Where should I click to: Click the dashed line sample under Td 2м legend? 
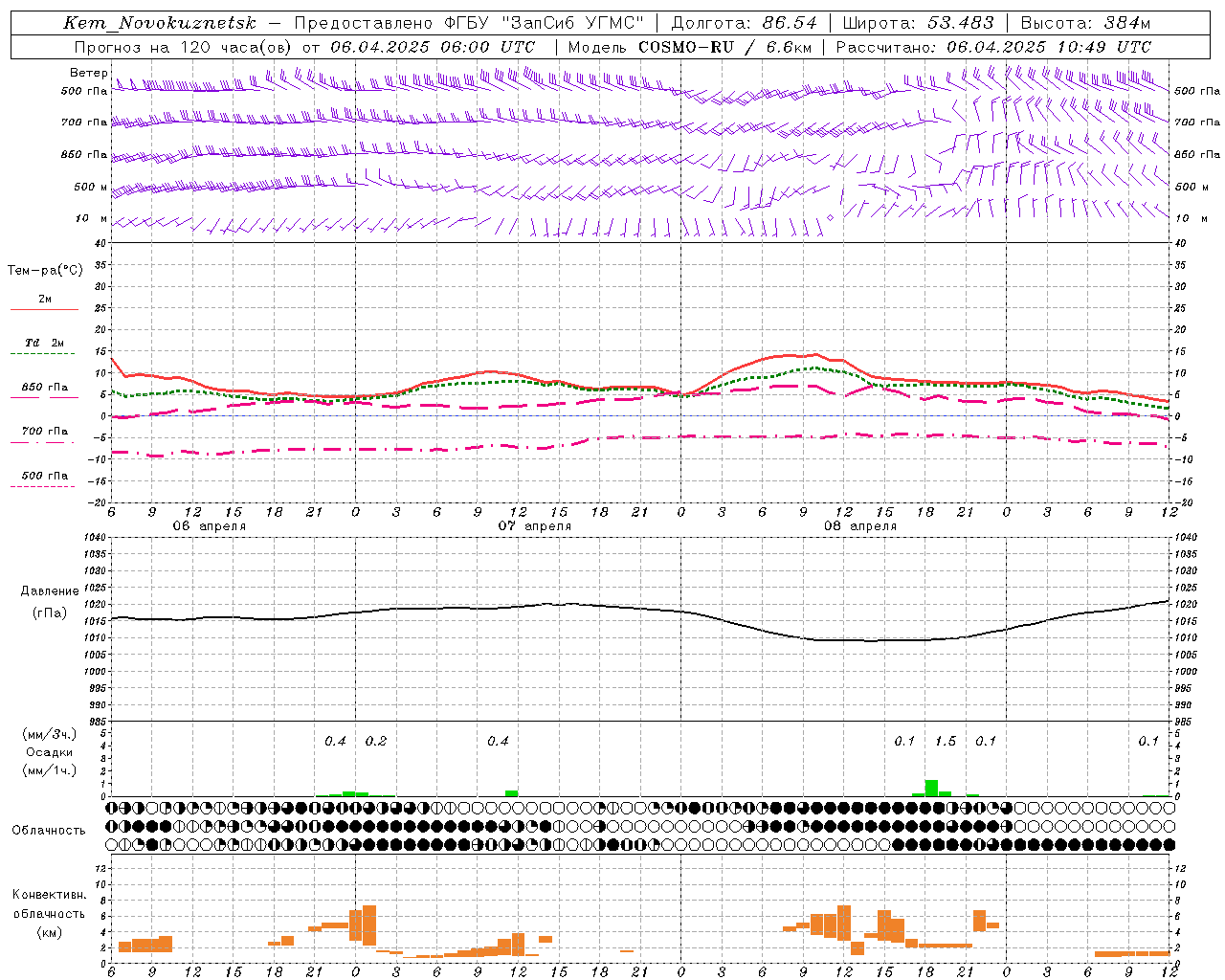[43, 354]
